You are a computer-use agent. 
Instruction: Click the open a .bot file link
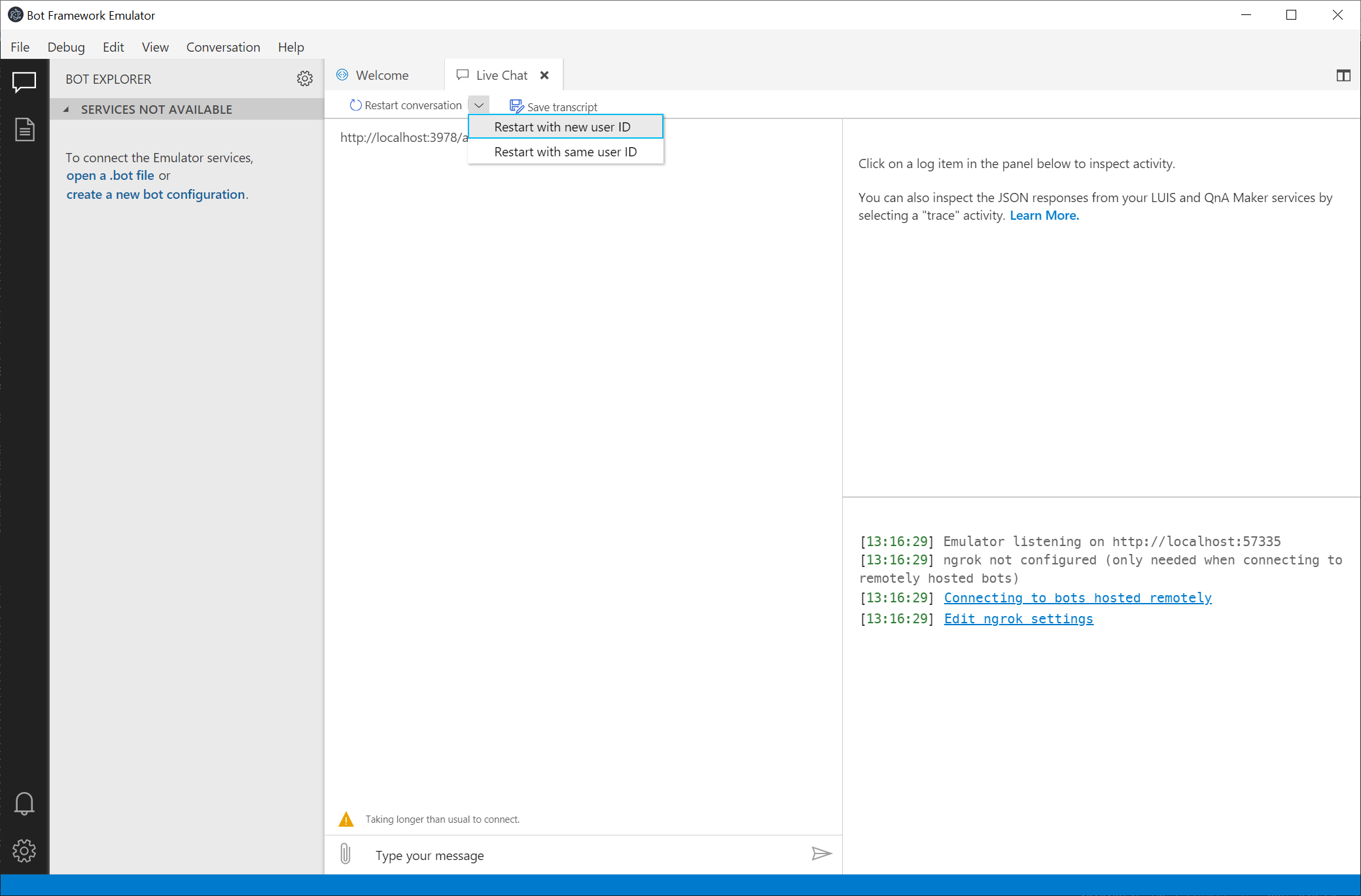click(110, 175)
